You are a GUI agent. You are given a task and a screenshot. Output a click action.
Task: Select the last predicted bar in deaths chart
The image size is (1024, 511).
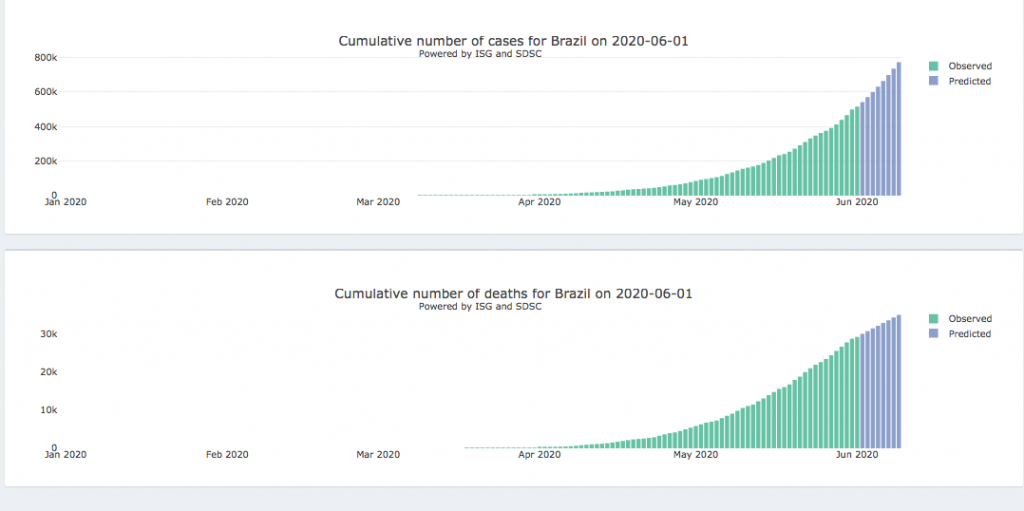(x=899, y=382)
